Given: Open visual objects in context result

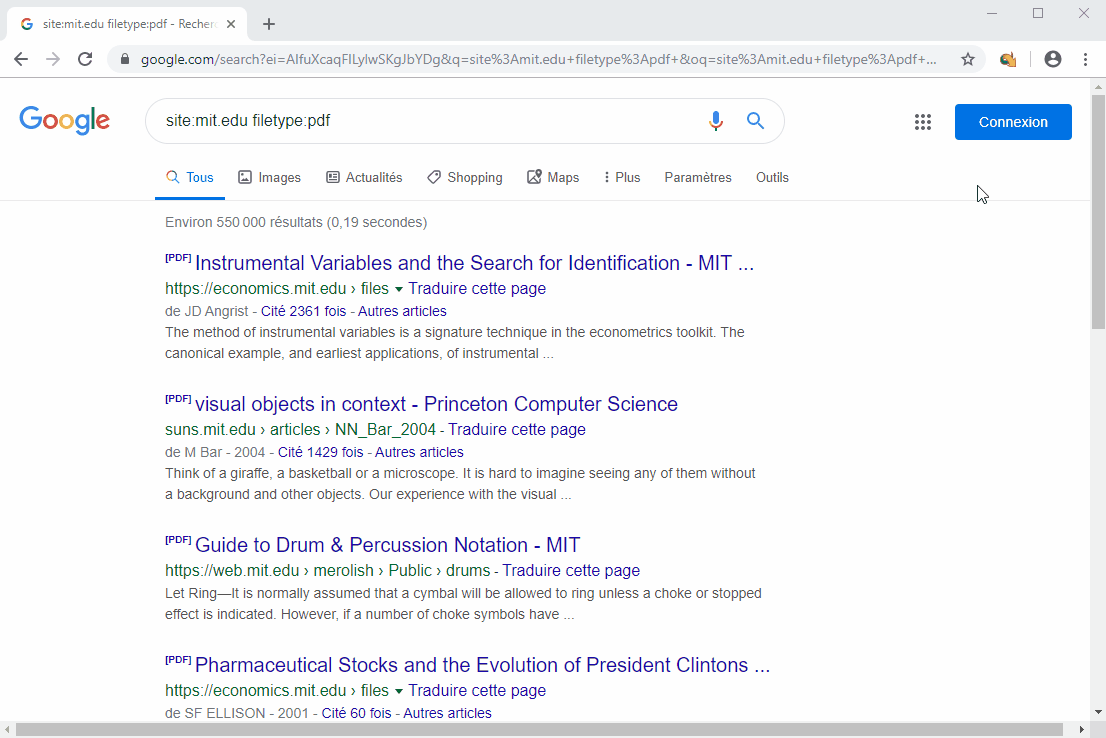Looking at the screenshot, I should tap(436, 404).
